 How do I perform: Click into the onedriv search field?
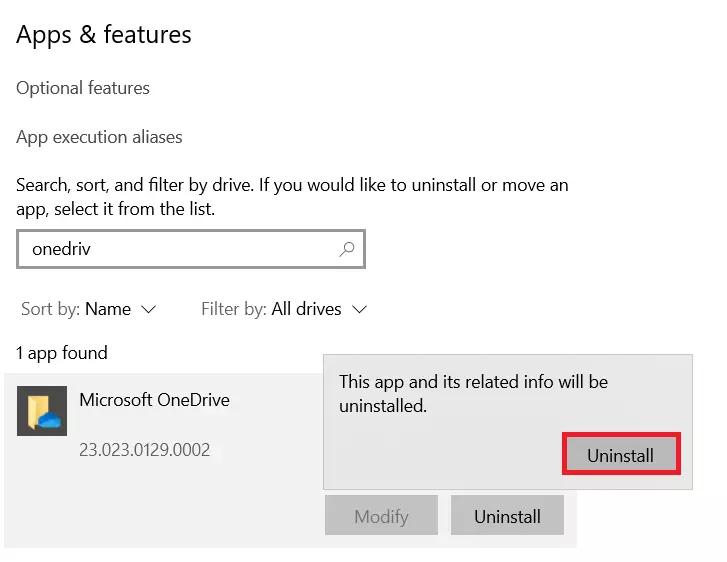[191, 249]
